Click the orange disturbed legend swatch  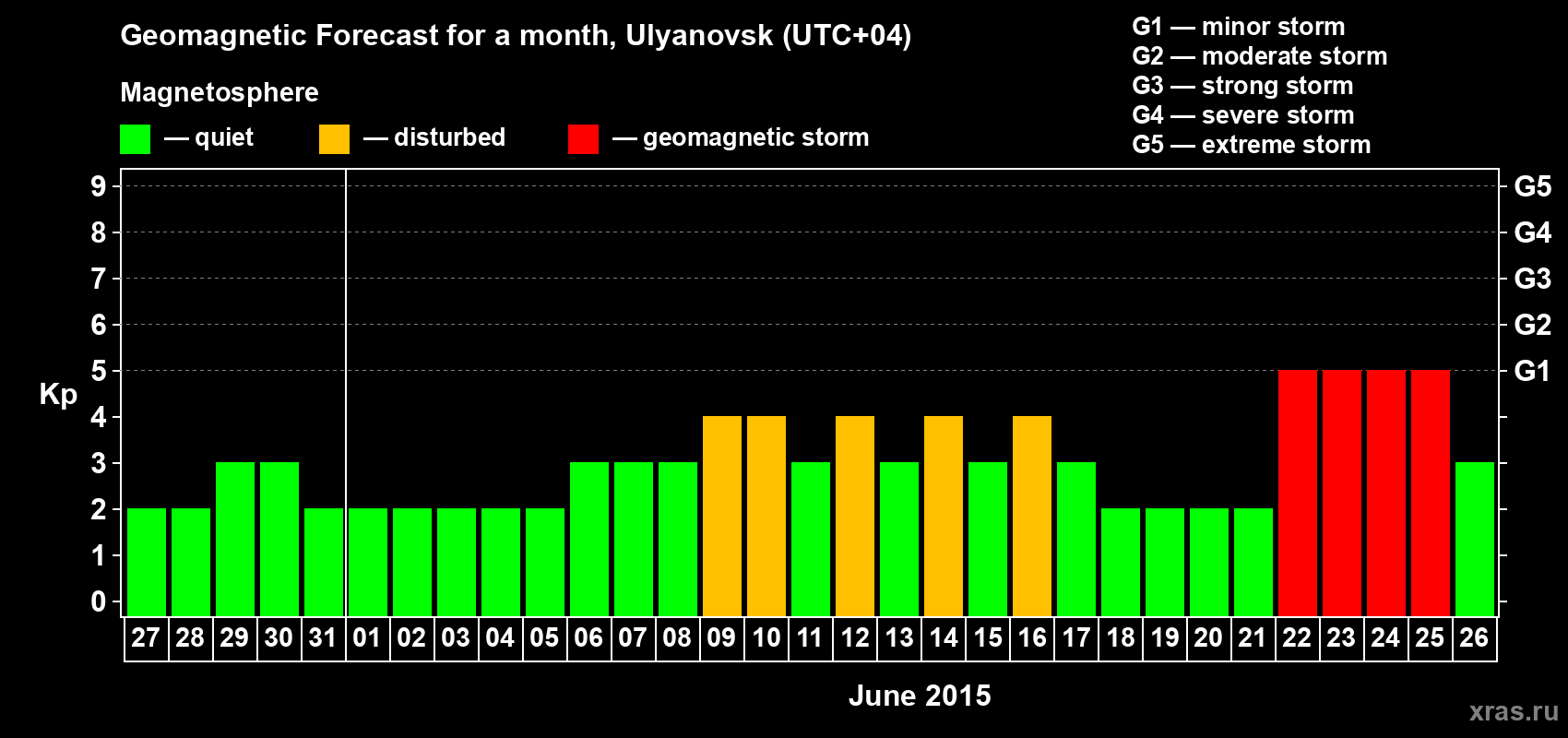tap(334, 139)
